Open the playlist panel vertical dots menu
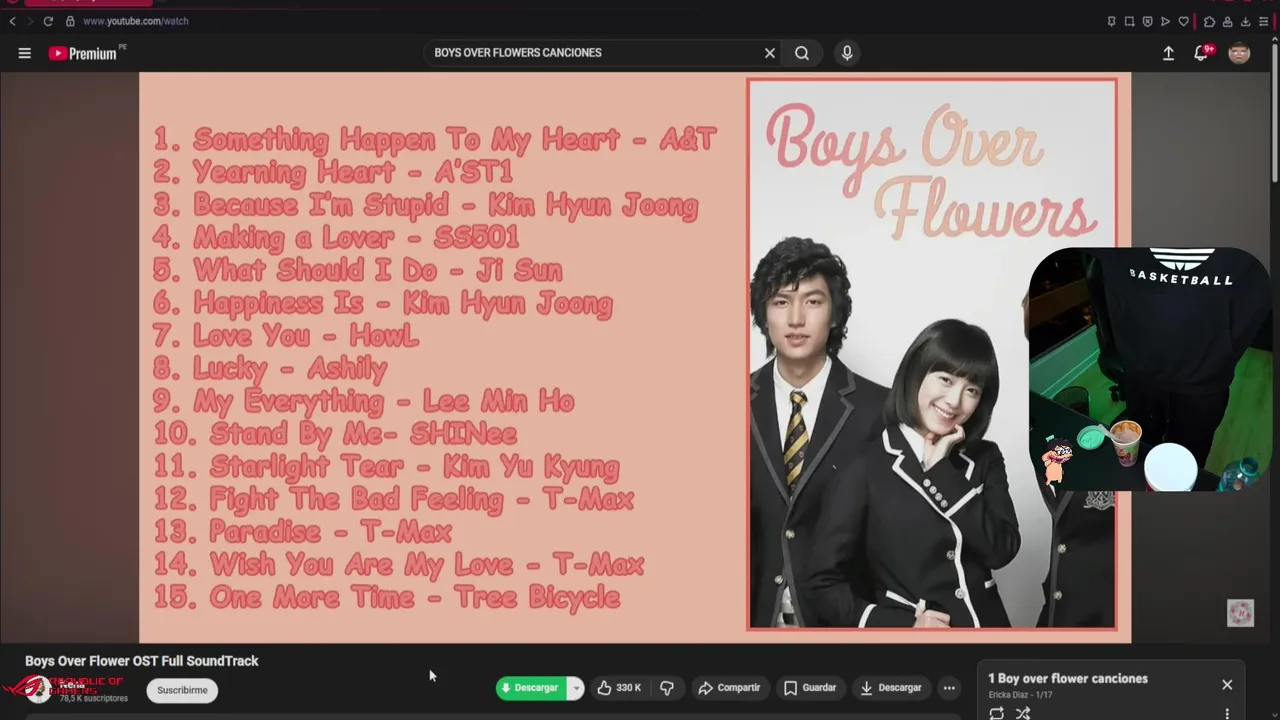Screen dimensions: 1280x720 (x=1227, y=714)
